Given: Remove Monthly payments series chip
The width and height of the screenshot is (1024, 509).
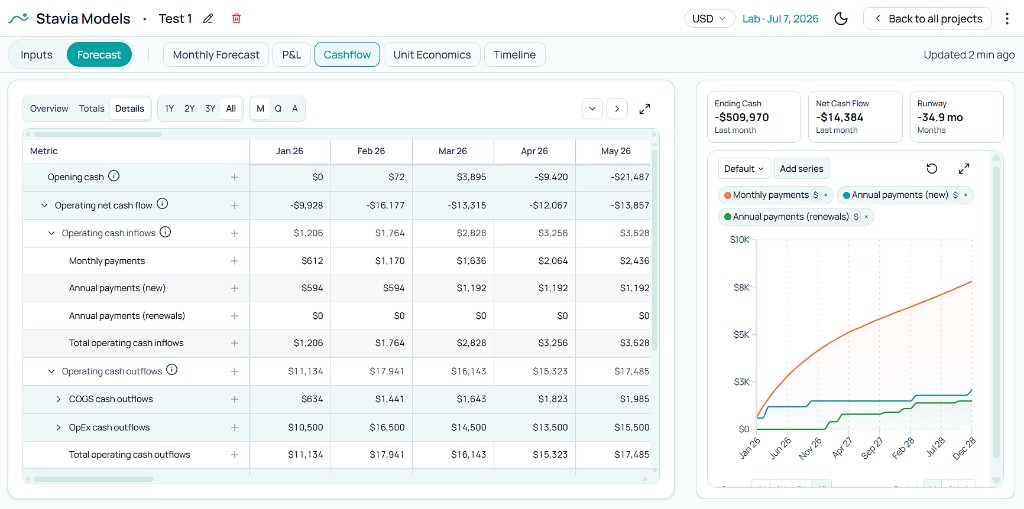Looking at the screenshot, I should pyautogui.click(x=825, y=195).
